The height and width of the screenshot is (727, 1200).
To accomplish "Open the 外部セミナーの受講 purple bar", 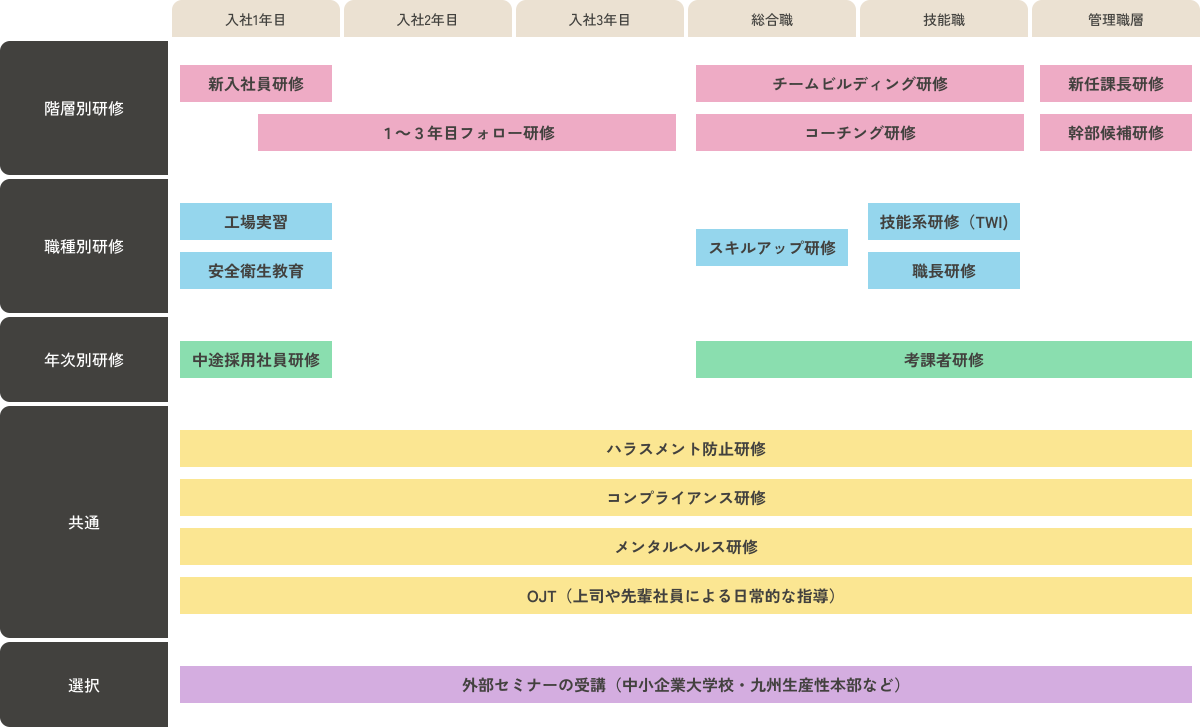I will tap(686, 685).
